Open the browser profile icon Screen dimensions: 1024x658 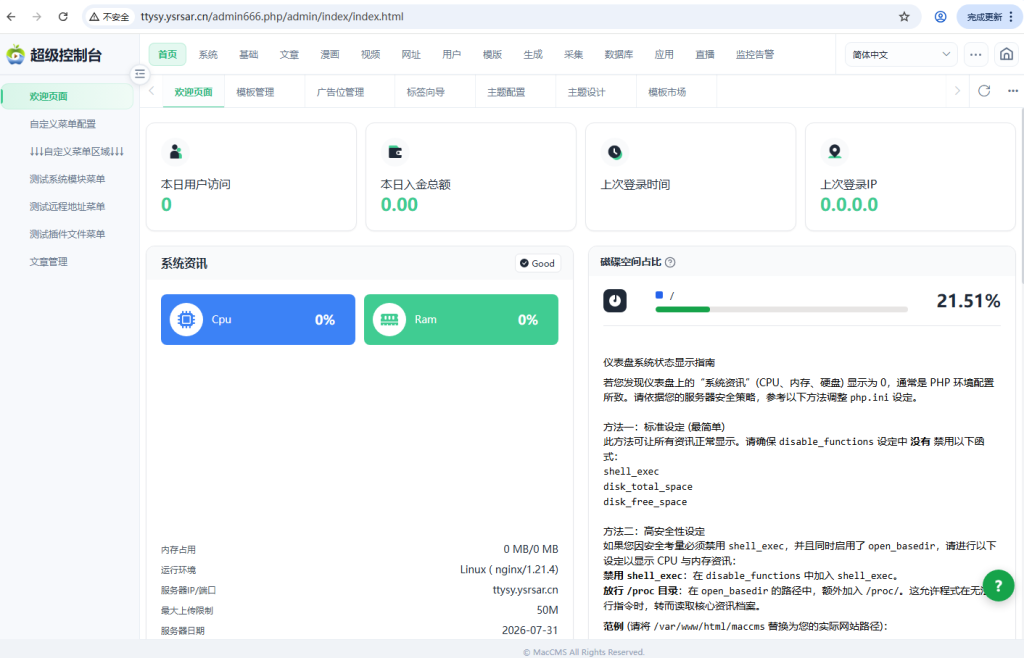(940, 16)
